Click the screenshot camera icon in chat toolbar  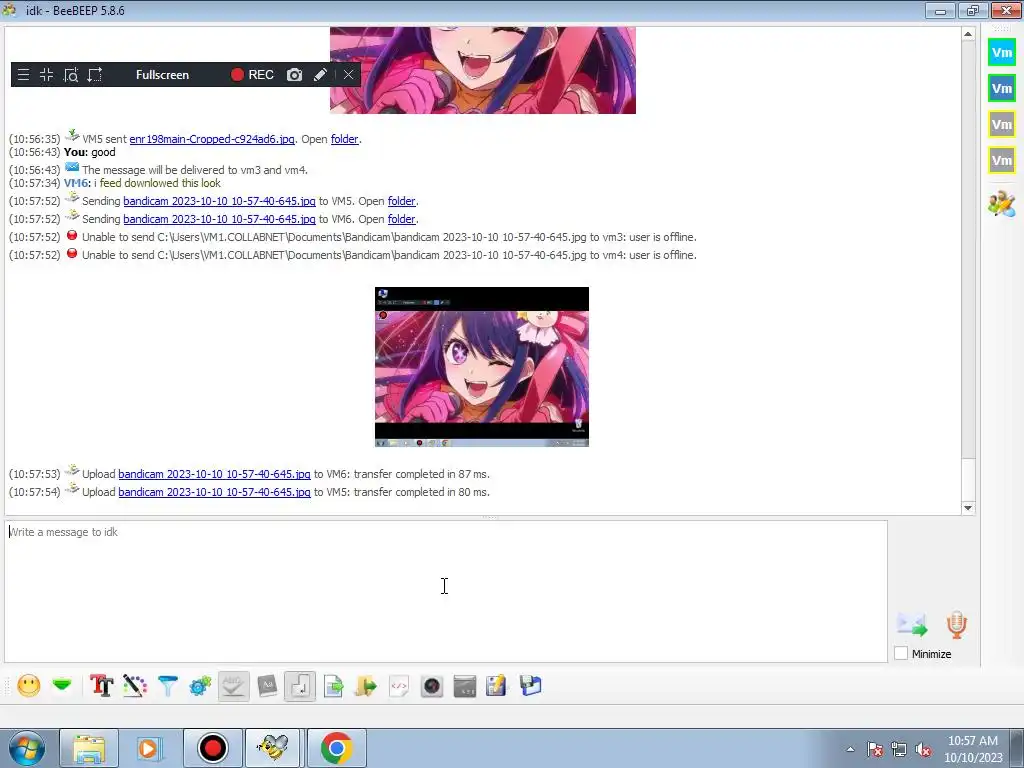pyautogui.click(x=432, y=686)
